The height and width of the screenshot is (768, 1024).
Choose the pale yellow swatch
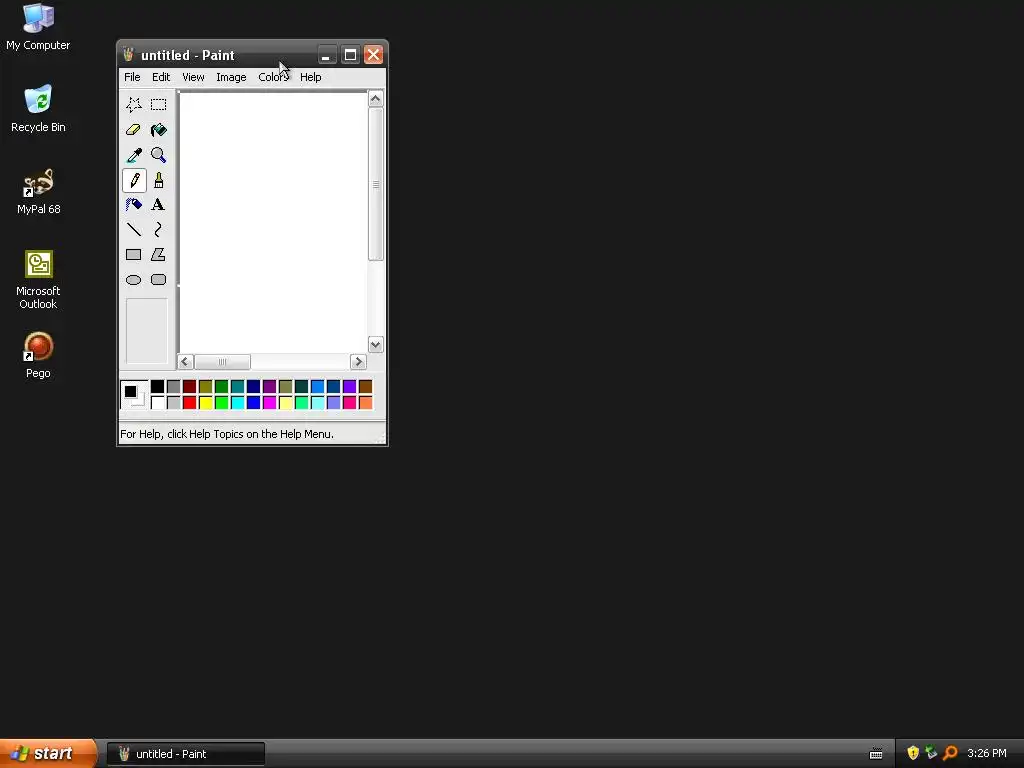tap(285, 402)
